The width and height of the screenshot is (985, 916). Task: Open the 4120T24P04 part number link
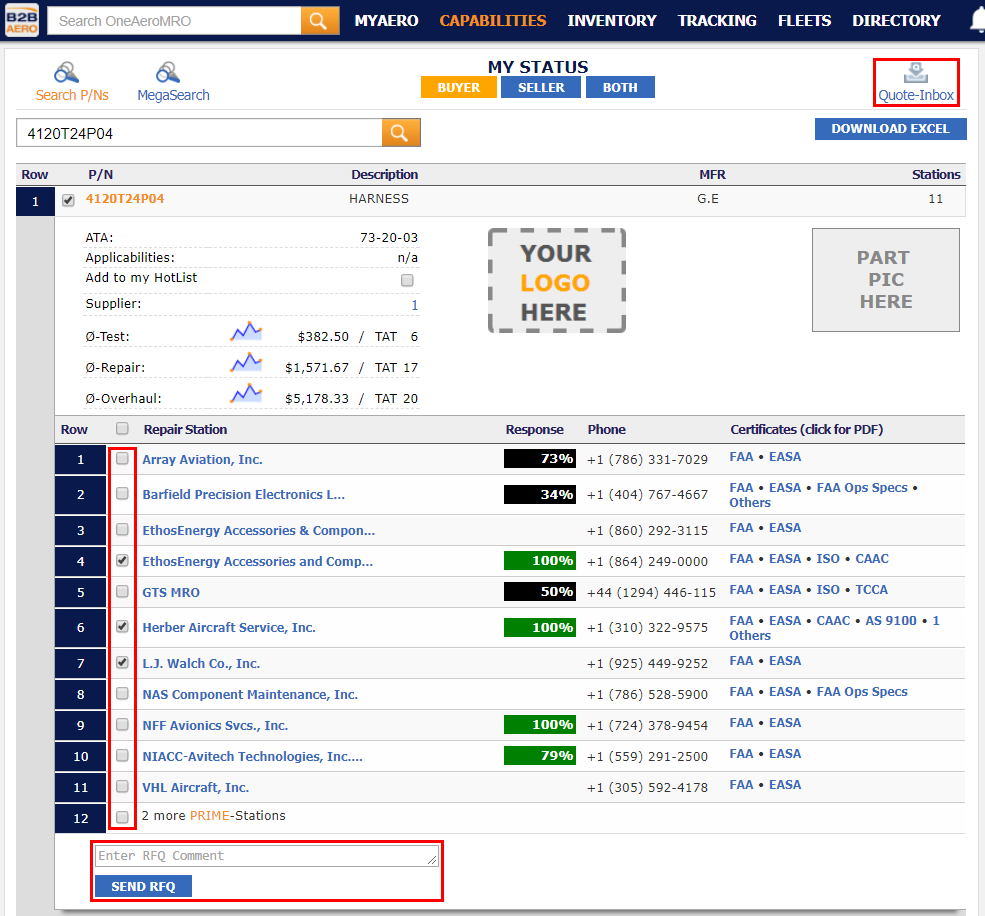coord(125,199)
